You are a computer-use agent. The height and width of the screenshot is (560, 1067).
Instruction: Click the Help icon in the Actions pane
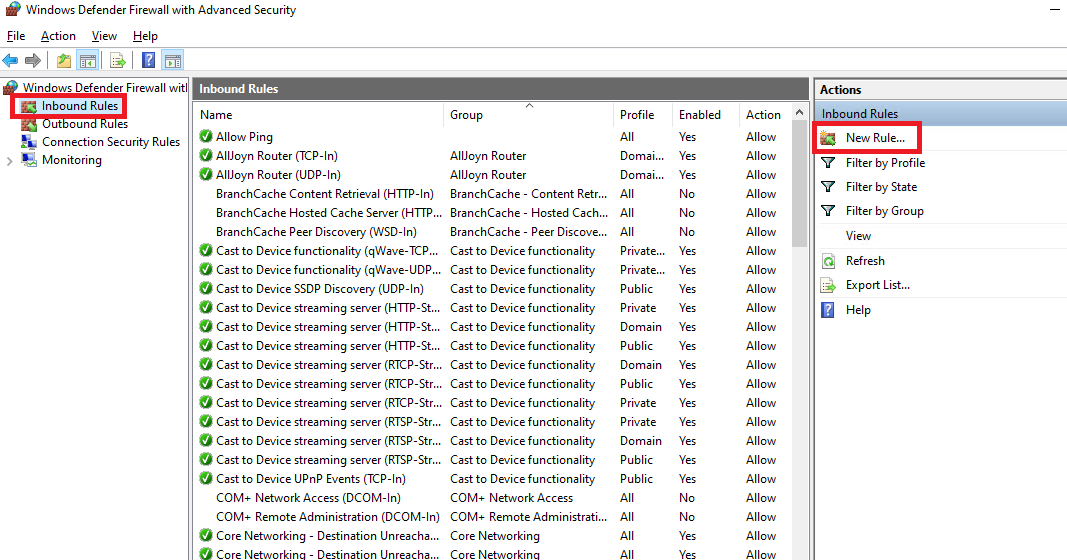click(828, 310)
